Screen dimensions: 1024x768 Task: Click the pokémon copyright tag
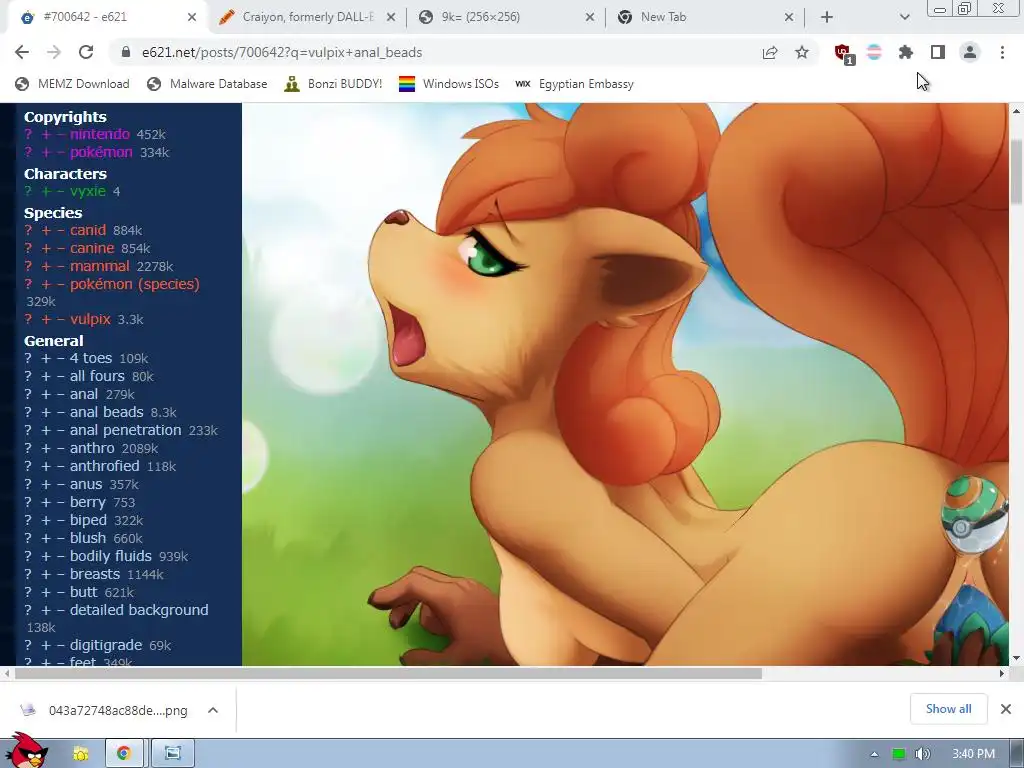pos(101,152)
